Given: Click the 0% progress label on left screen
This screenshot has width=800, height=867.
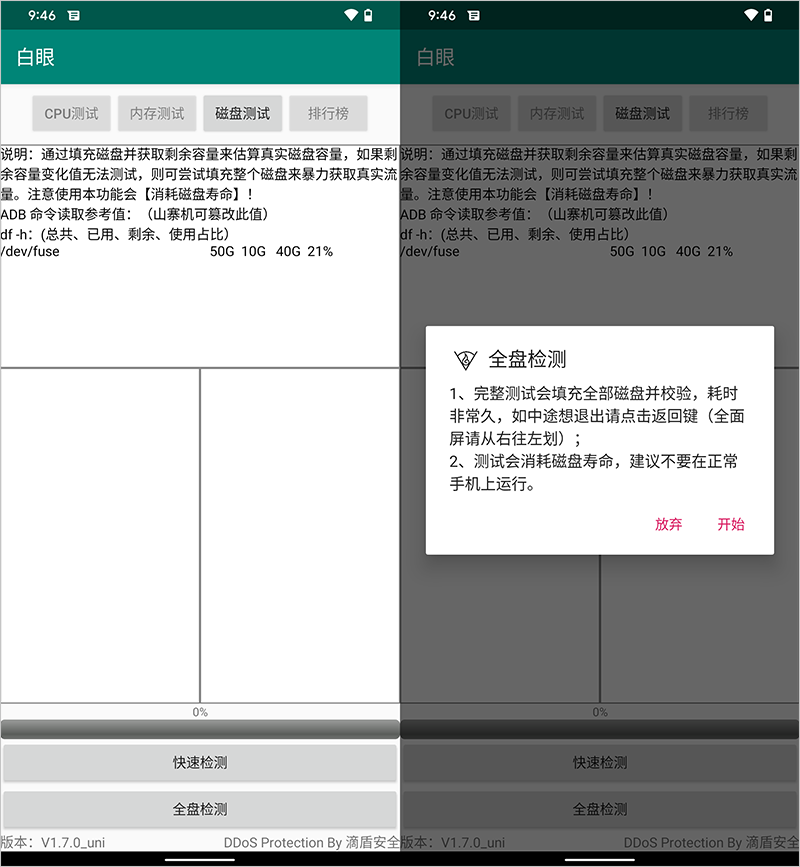Looking at the screenshot, I should (200, 712).
